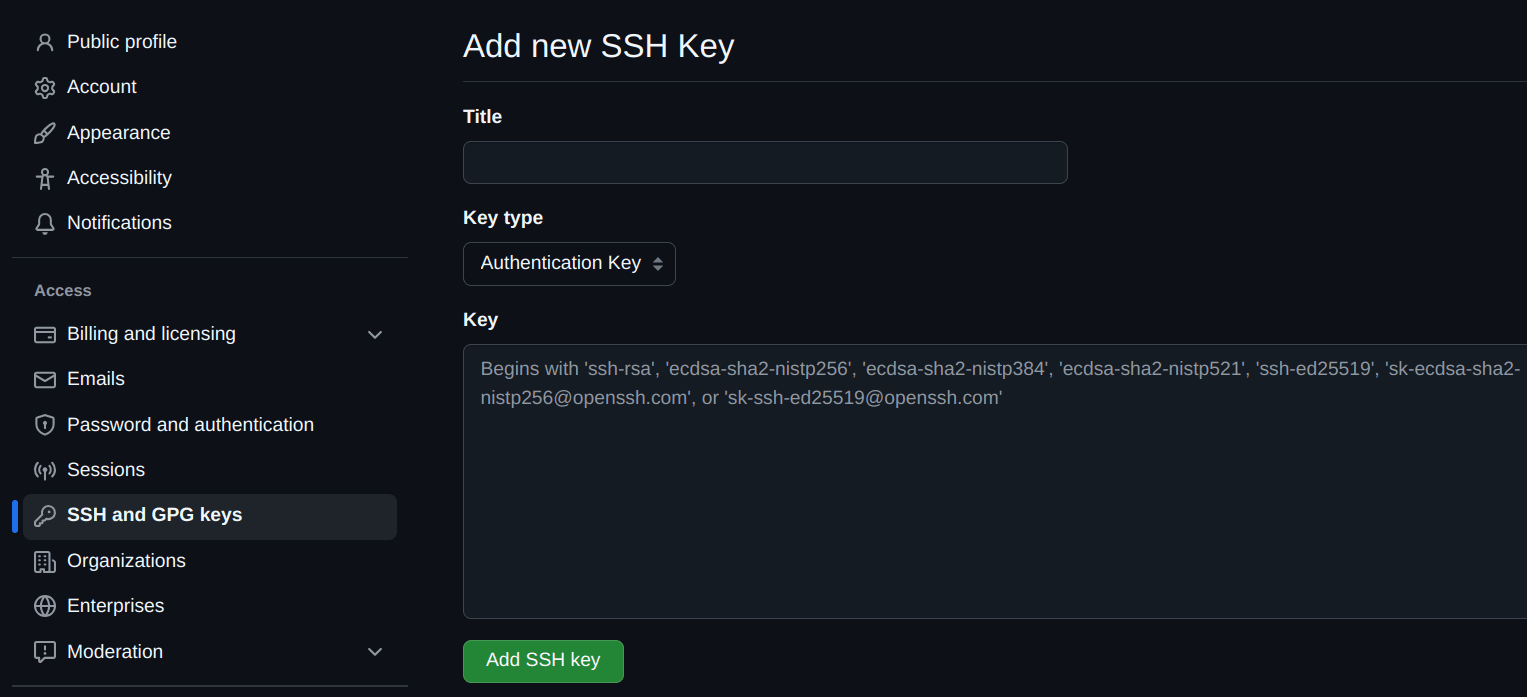
Task: Click the Enterprises globe icon
Action: click(x=44, y=606)
